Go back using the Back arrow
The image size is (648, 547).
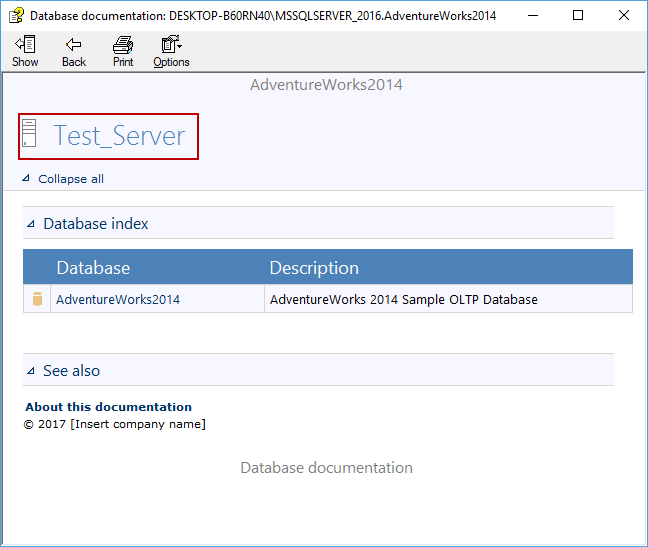[x=74, y=51]
